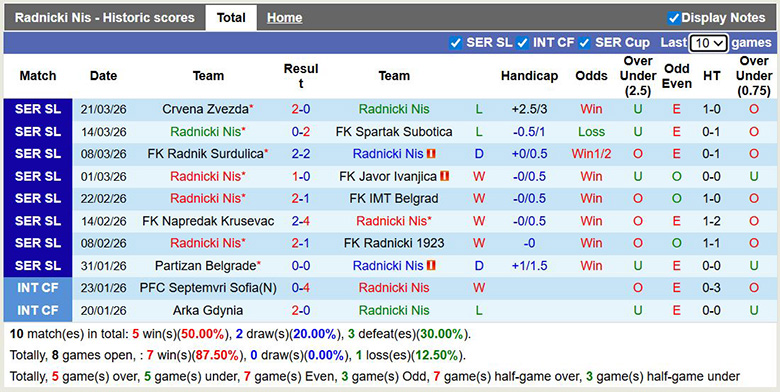Viewport: 780px width, 392px height.
Task: Click the date 14/03/26
Action: coord(103,132)
